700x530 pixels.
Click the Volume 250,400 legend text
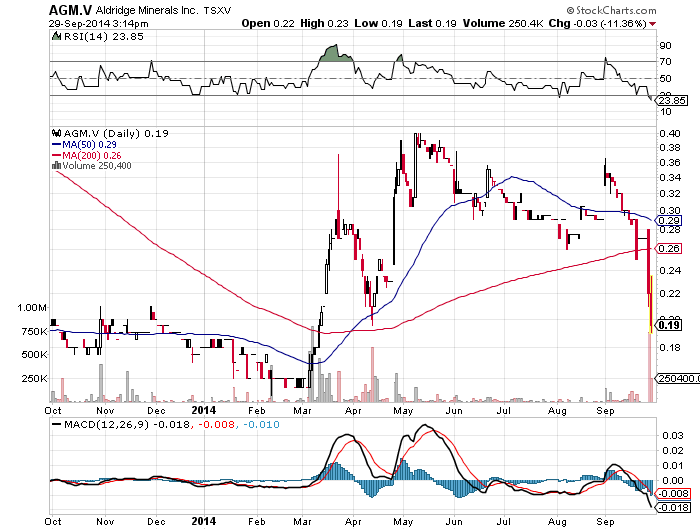coord(97,166)
